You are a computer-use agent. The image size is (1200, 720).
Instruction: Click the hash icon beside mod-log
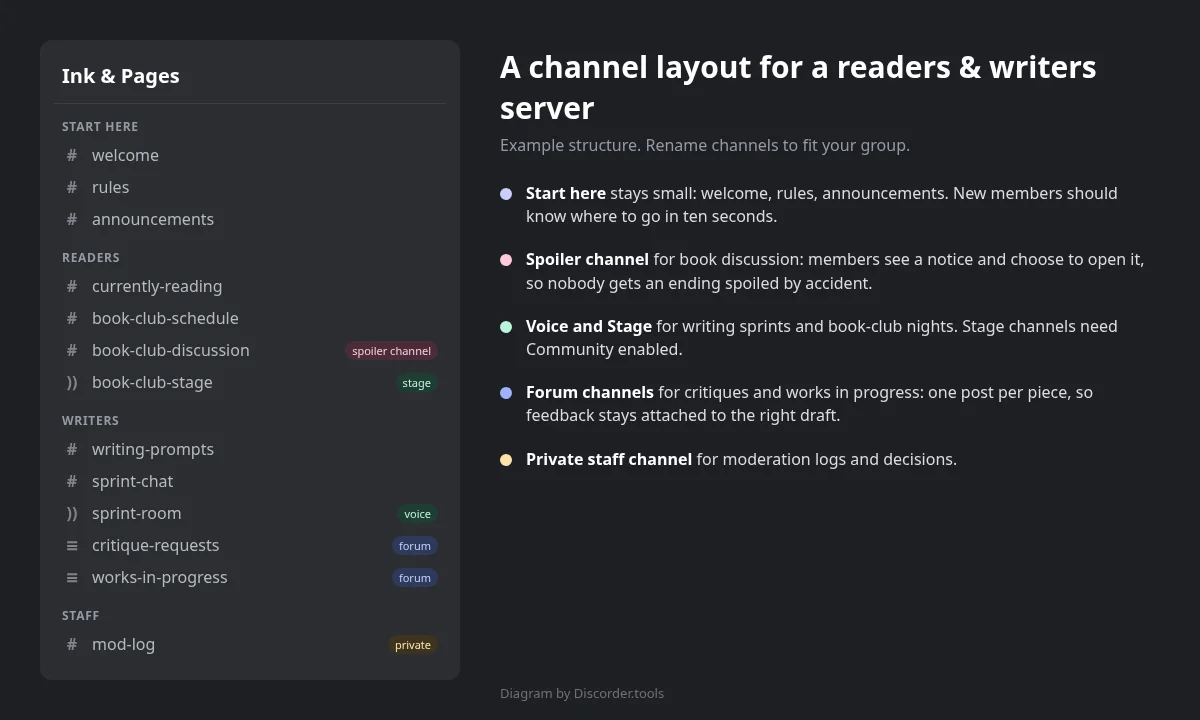72,644
